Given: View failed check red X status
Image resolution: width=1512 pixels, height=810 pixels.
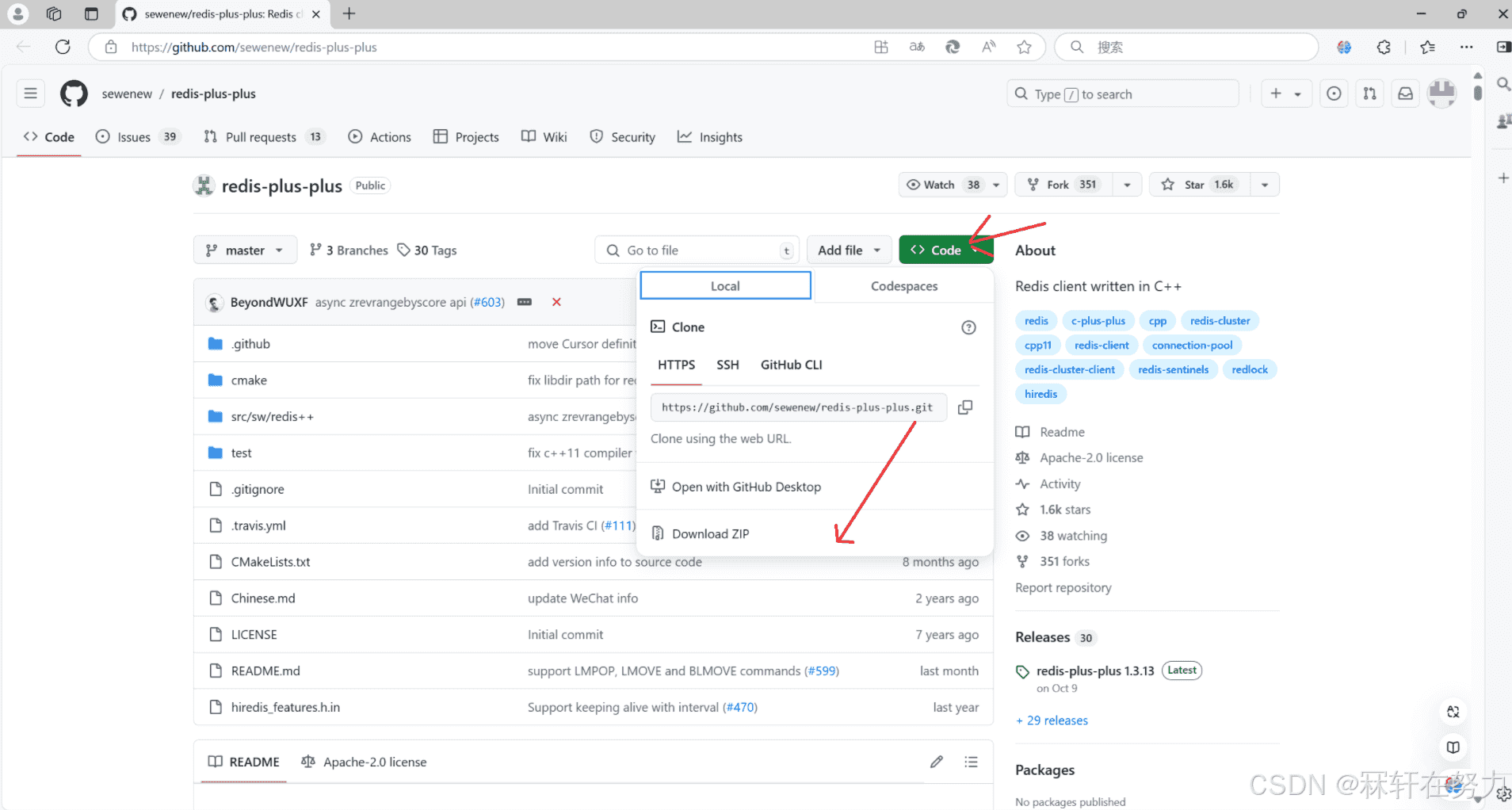Looking at the screenshot, I should [x=556, y=302].
